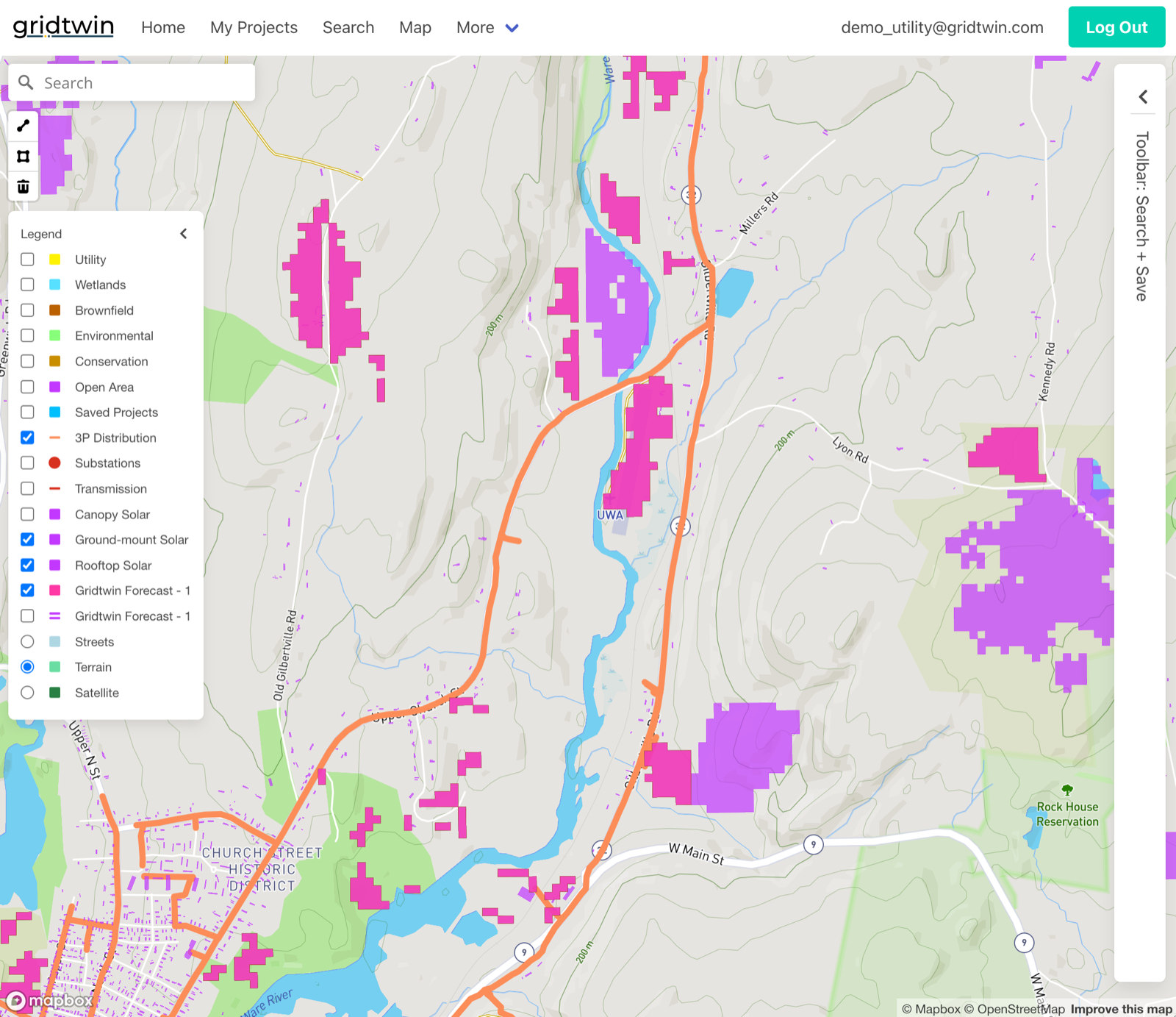Open the Search nav item
1176x1017 pixels.
(x=348, y=27)
